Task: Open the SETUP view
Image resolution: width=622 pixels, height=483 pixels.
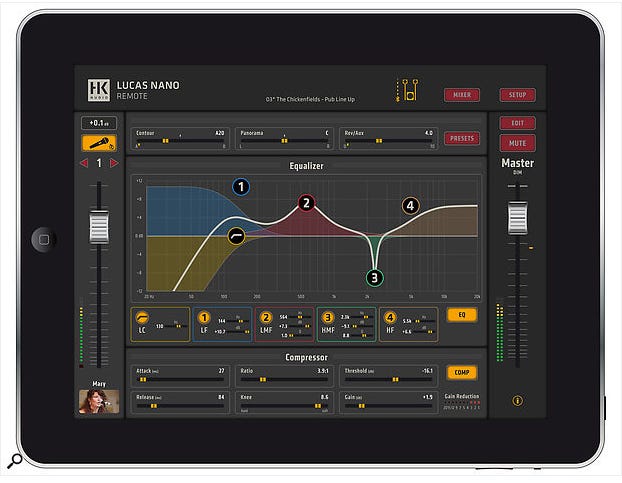Action: (517, 95)
